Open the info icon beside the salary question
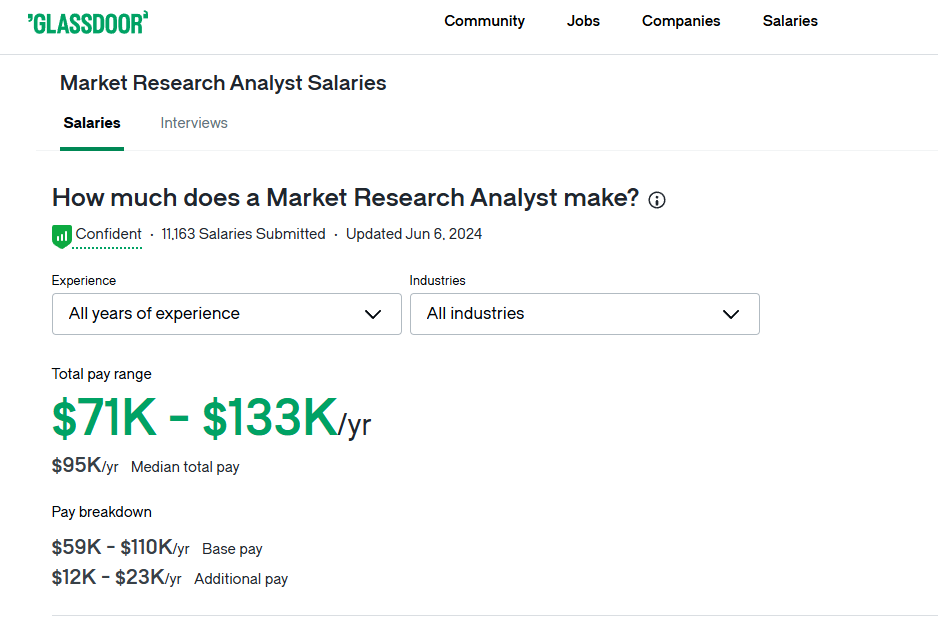The width and height of the screenshot is (938, 618). 657,200
